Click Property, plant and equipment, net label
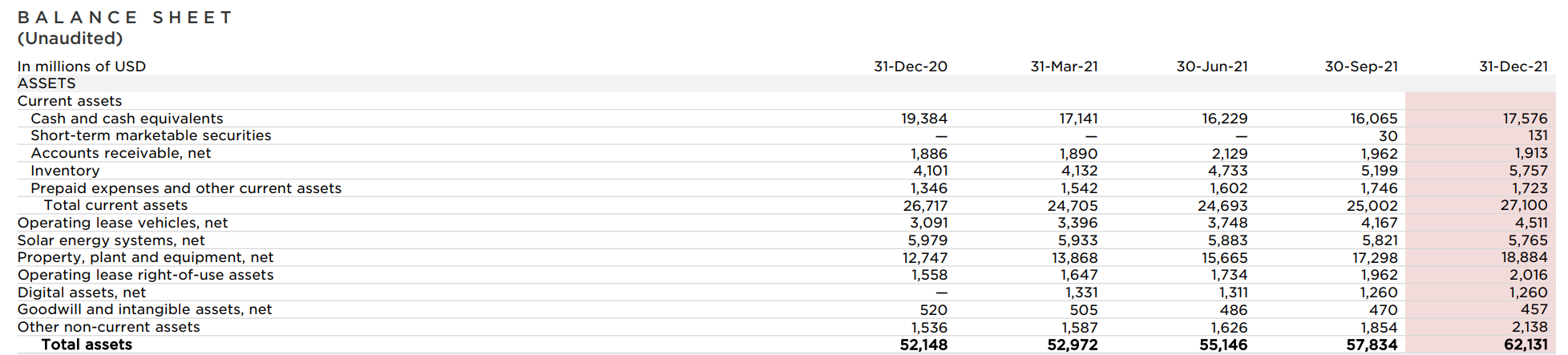The height and width of the screenshot is (355, 1568). [145, 257]
